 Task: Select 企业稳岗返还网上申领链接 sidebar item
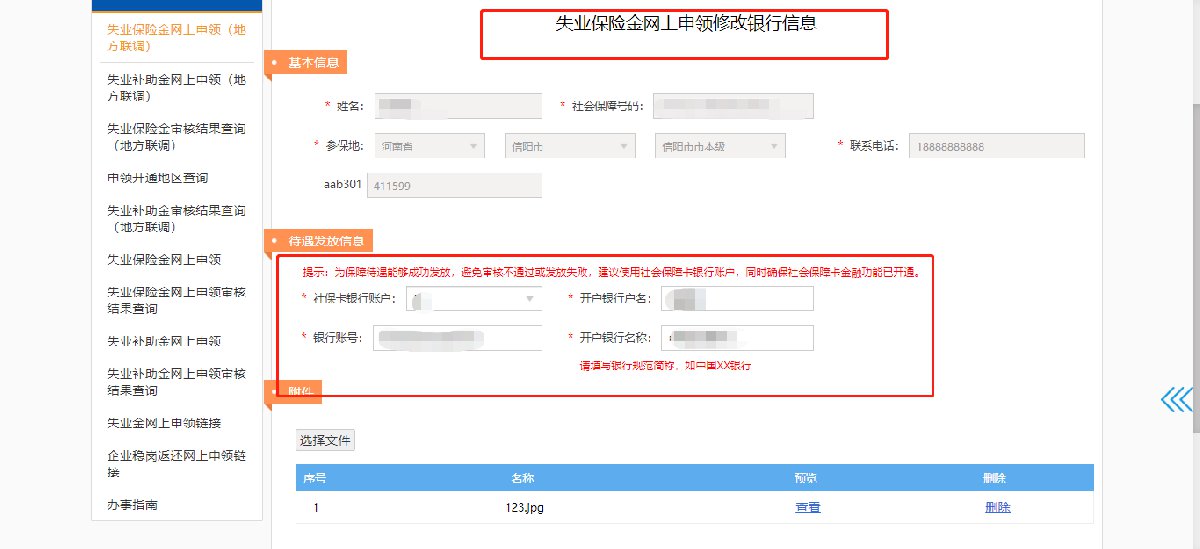[x=176, y=464]
